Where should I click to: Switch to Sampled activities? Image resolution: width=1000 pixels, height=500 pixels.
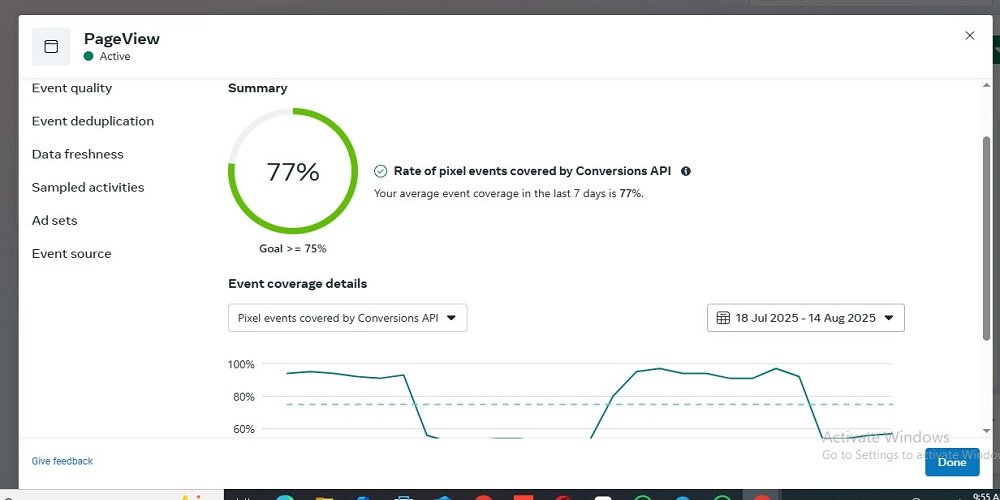point(88,187)
